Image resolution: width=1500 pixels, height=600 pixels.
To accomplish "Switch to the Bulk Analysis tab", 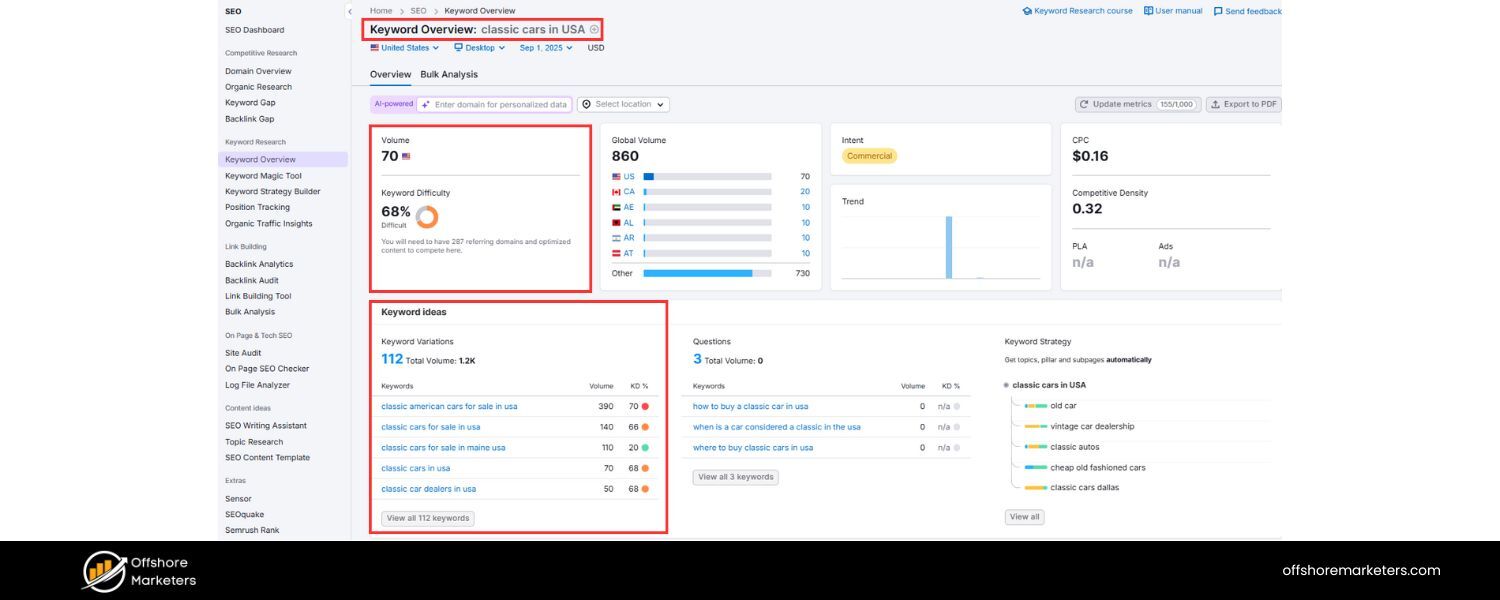I will point(449,73).
